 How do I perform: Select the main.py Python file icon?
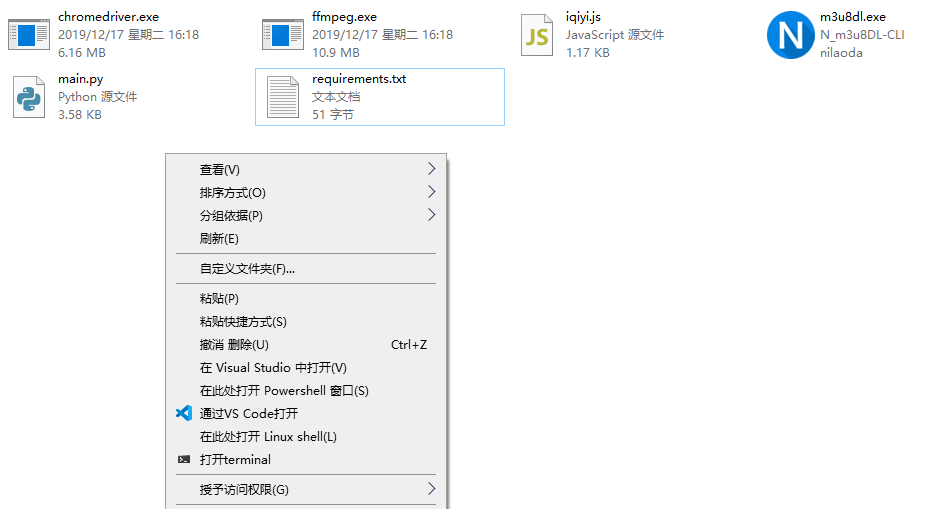point(28,97)
